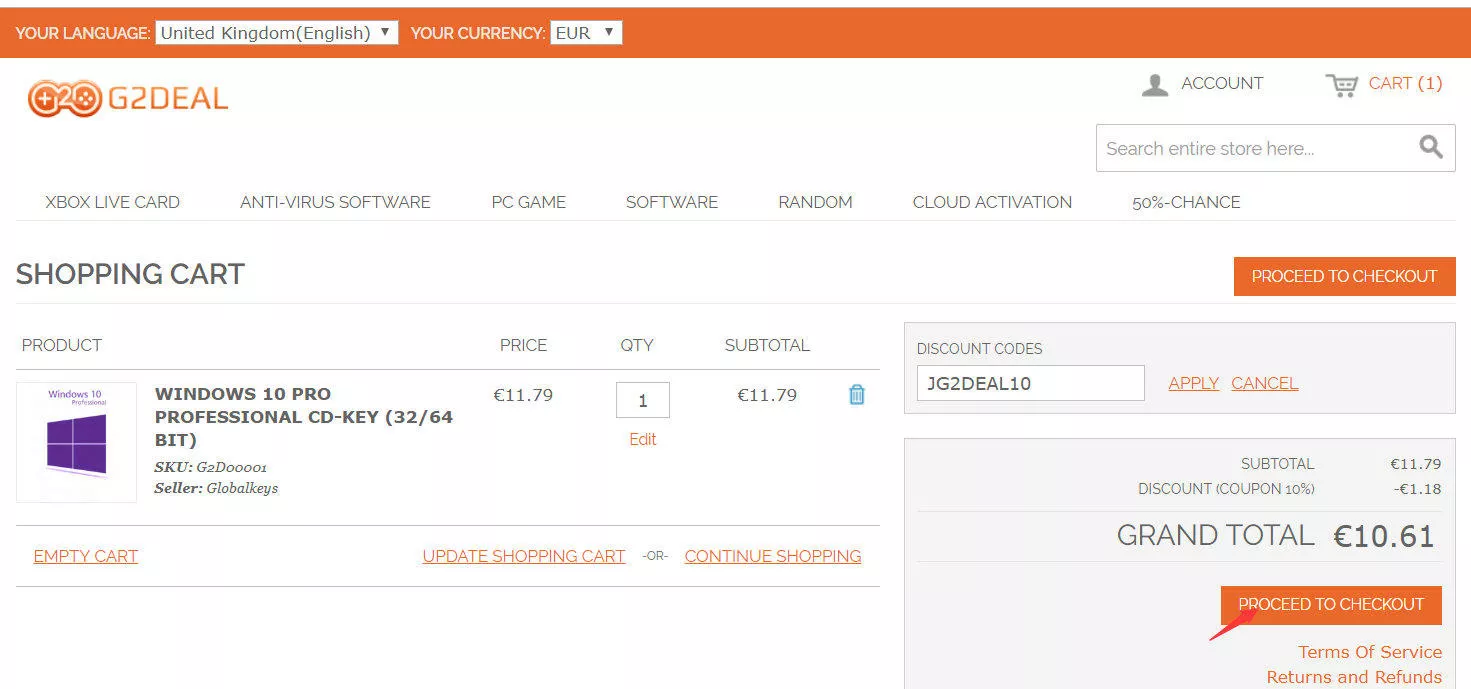Open the RANDOM menu
The width and height of the screenshot is (1471, 689).
point(815,202)
